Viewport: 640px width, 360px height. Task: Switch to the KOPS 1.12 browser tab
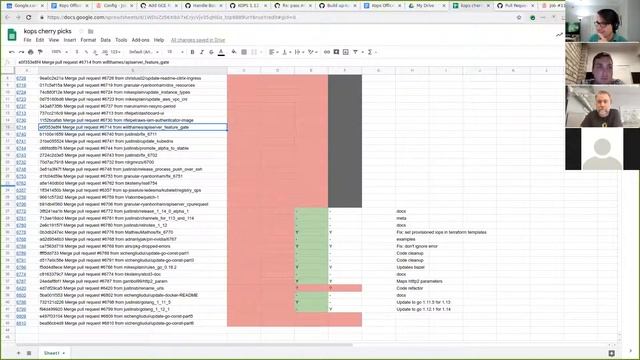(x=247, y=6)
